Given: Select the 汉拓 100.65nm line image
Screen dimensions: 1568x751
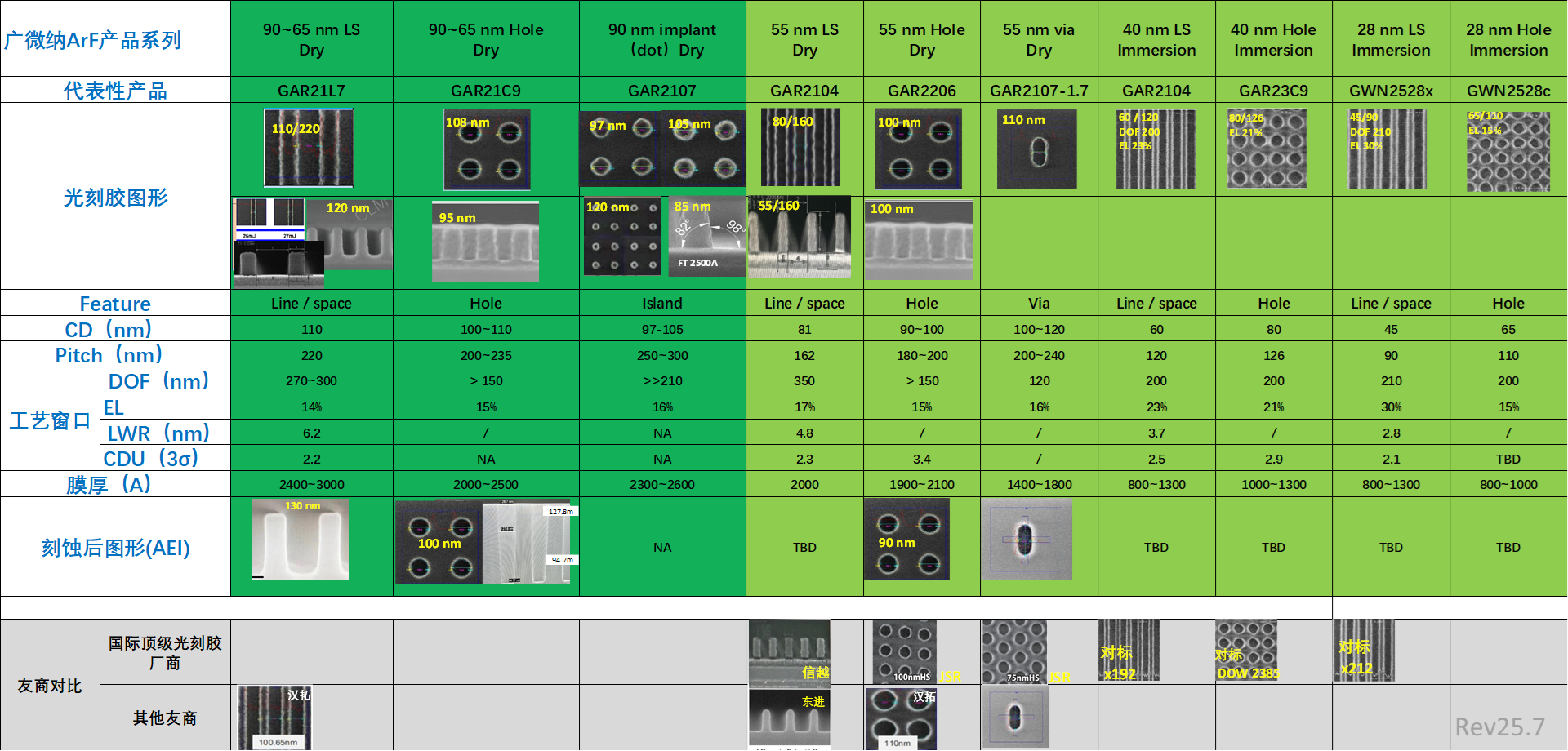Looking at the screenshot, I should pos(274,718).
